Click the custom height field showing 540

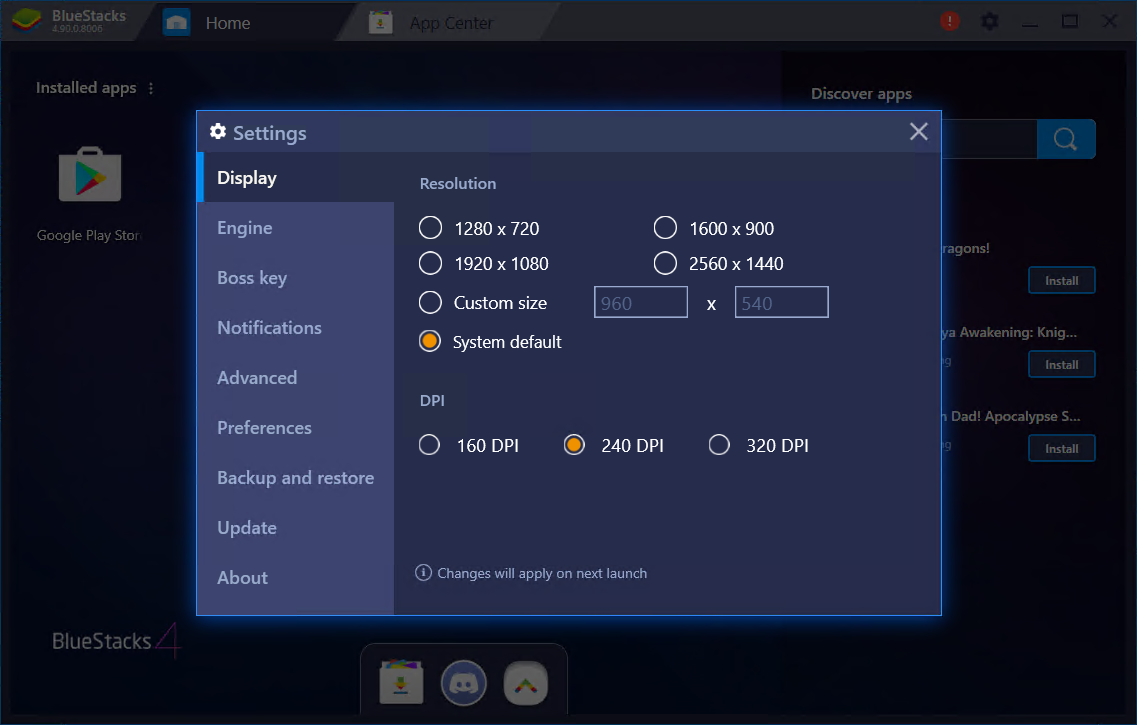(782, 302)
